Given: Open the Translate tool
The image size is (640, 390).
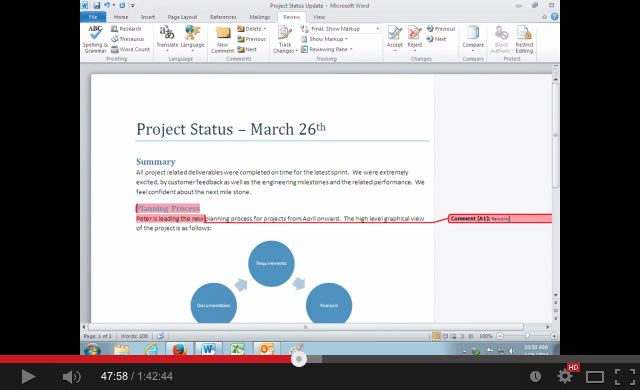Looking at the screenshot, I should point(167,38).
